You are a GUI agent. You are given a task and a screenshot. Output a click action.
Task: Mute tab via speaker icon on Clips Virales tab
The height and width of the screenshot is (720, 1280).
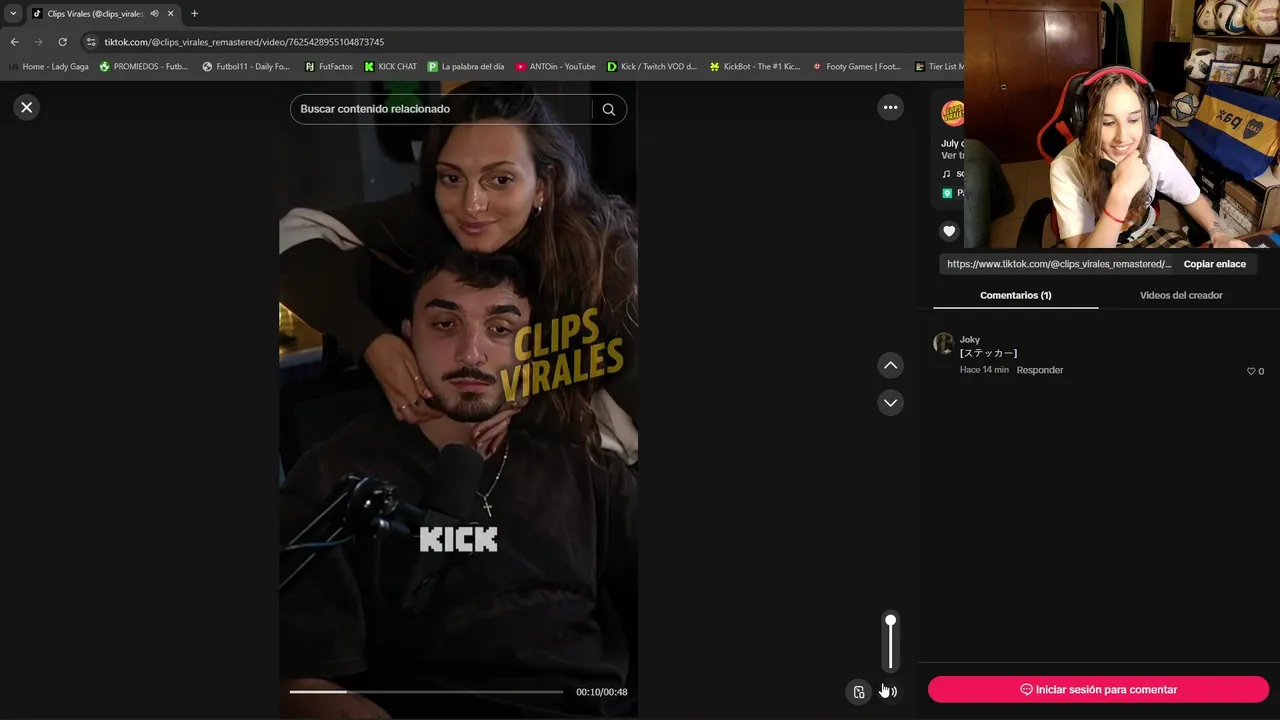[x=154, y=14]
